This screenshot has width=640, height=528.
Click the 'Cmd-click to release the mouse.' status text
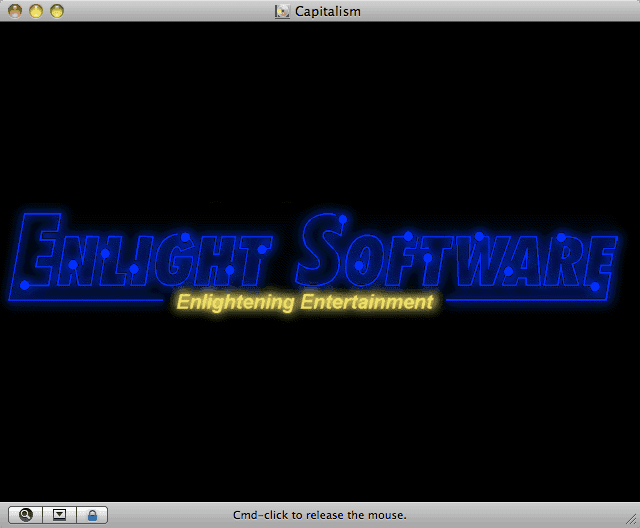(320, 515)
